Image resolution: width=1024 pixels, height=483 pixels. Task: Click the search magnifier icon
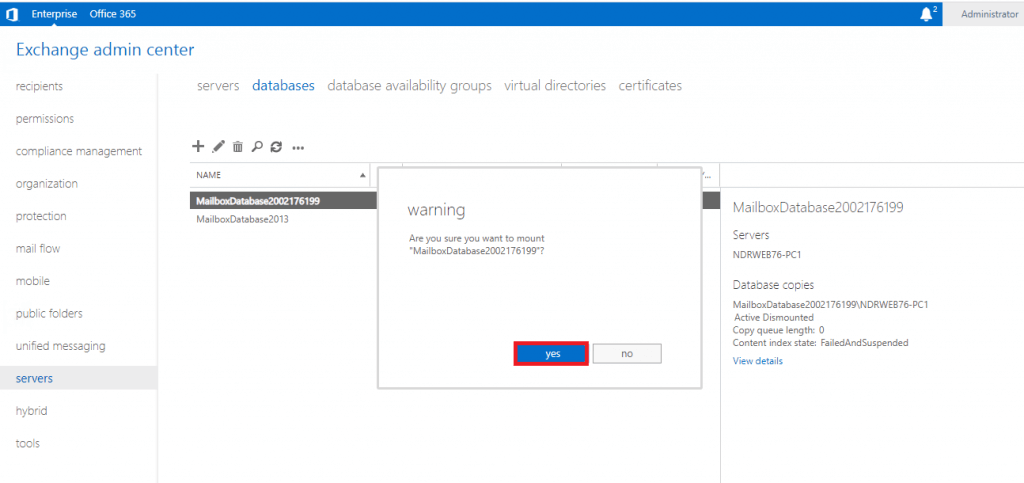point(257,147)
